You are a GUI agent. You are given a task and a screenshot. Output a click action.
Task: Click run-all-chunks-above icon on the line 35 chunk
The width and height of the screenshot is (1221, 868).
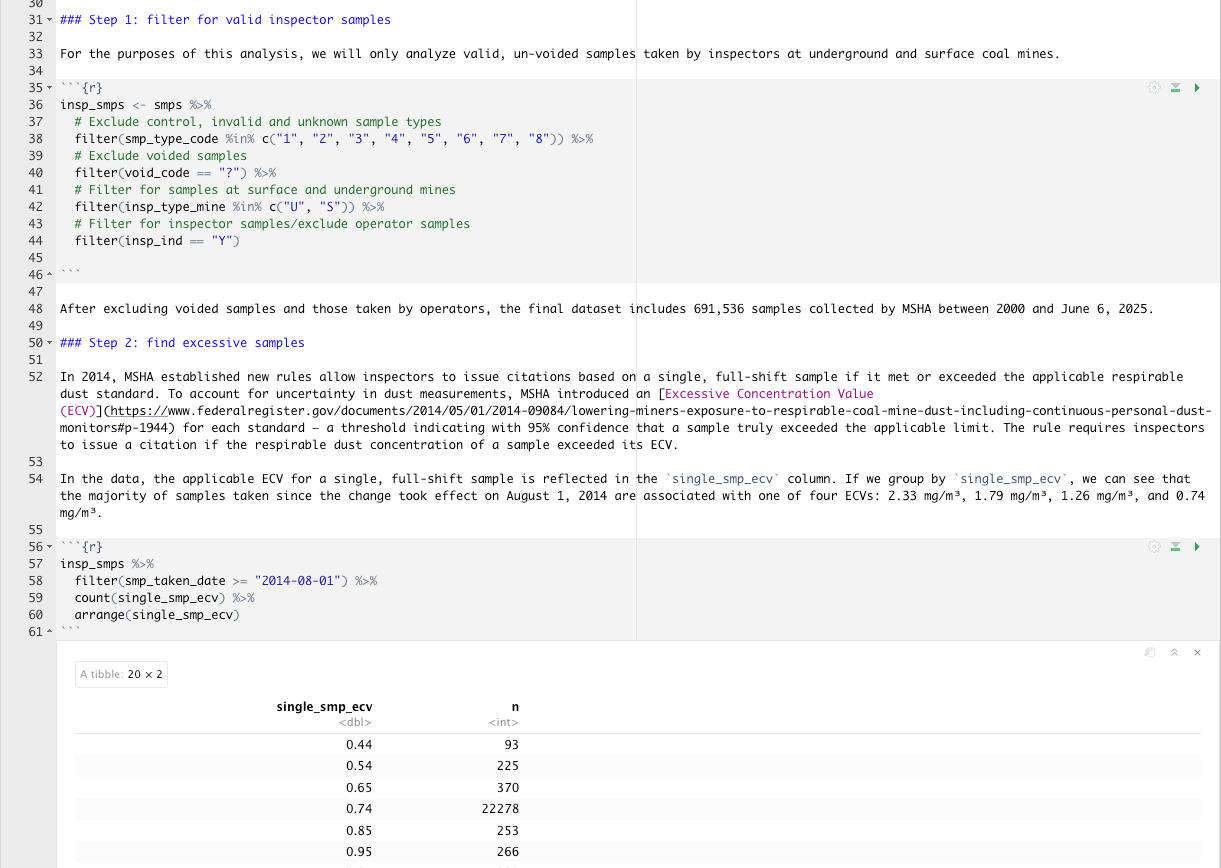1176,88
